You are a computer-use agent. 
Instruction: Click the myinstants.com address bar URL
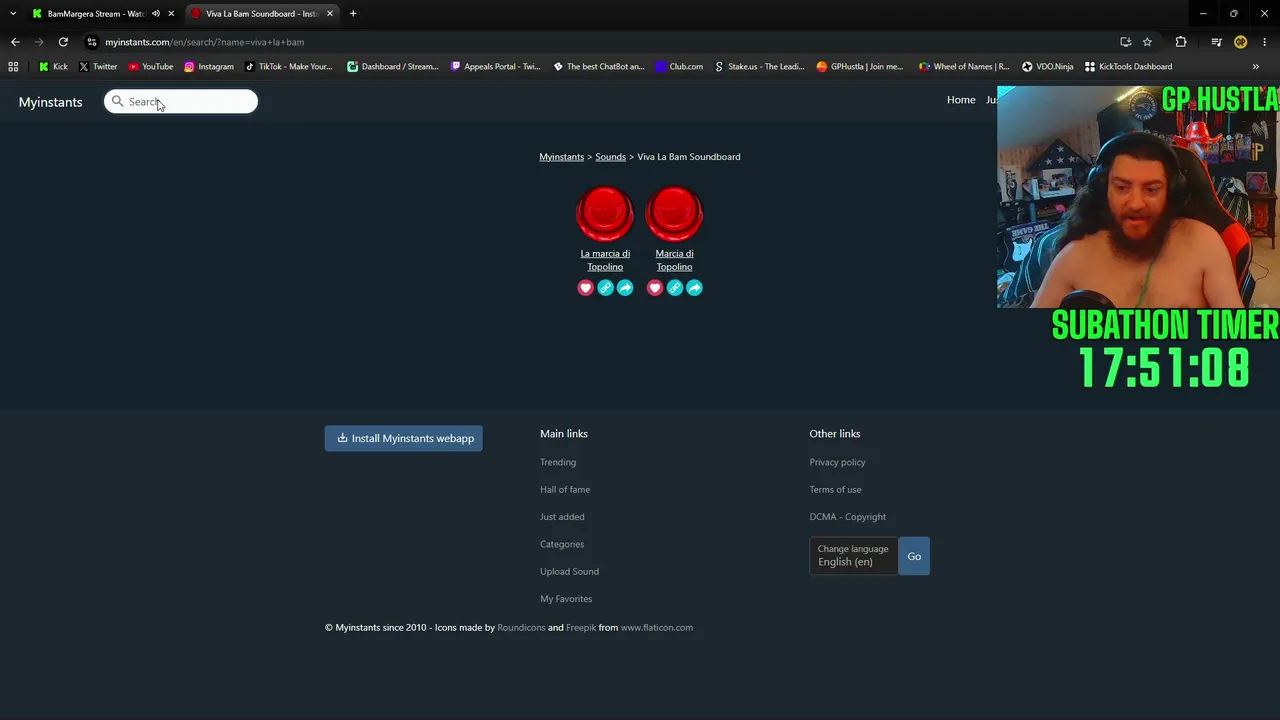pyautogui.click(x=205, y=42)
